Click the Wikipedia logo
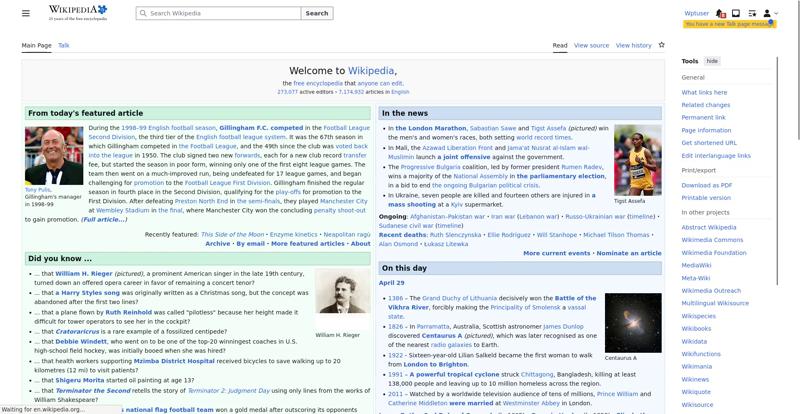 pyautogui.click(x=77, y=13)
